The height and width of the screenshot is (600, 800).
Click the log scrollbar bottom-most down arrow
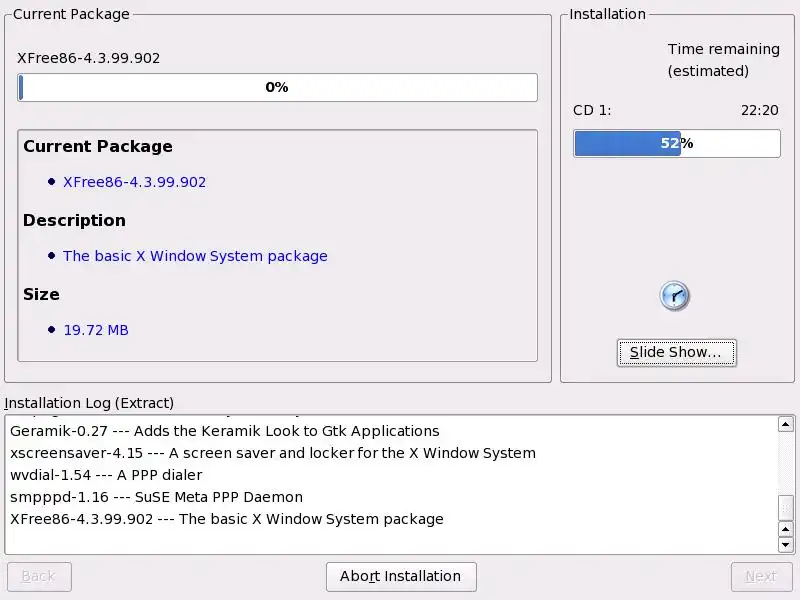tap(785, 544)
